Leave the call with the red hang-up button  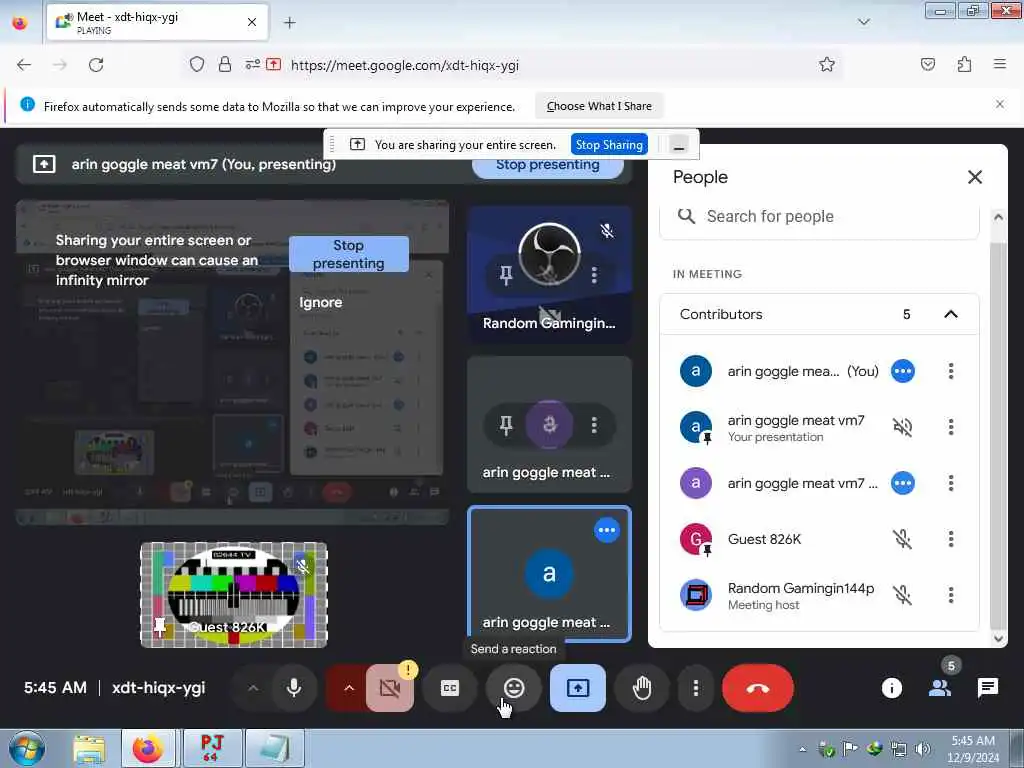pos(758,688)
